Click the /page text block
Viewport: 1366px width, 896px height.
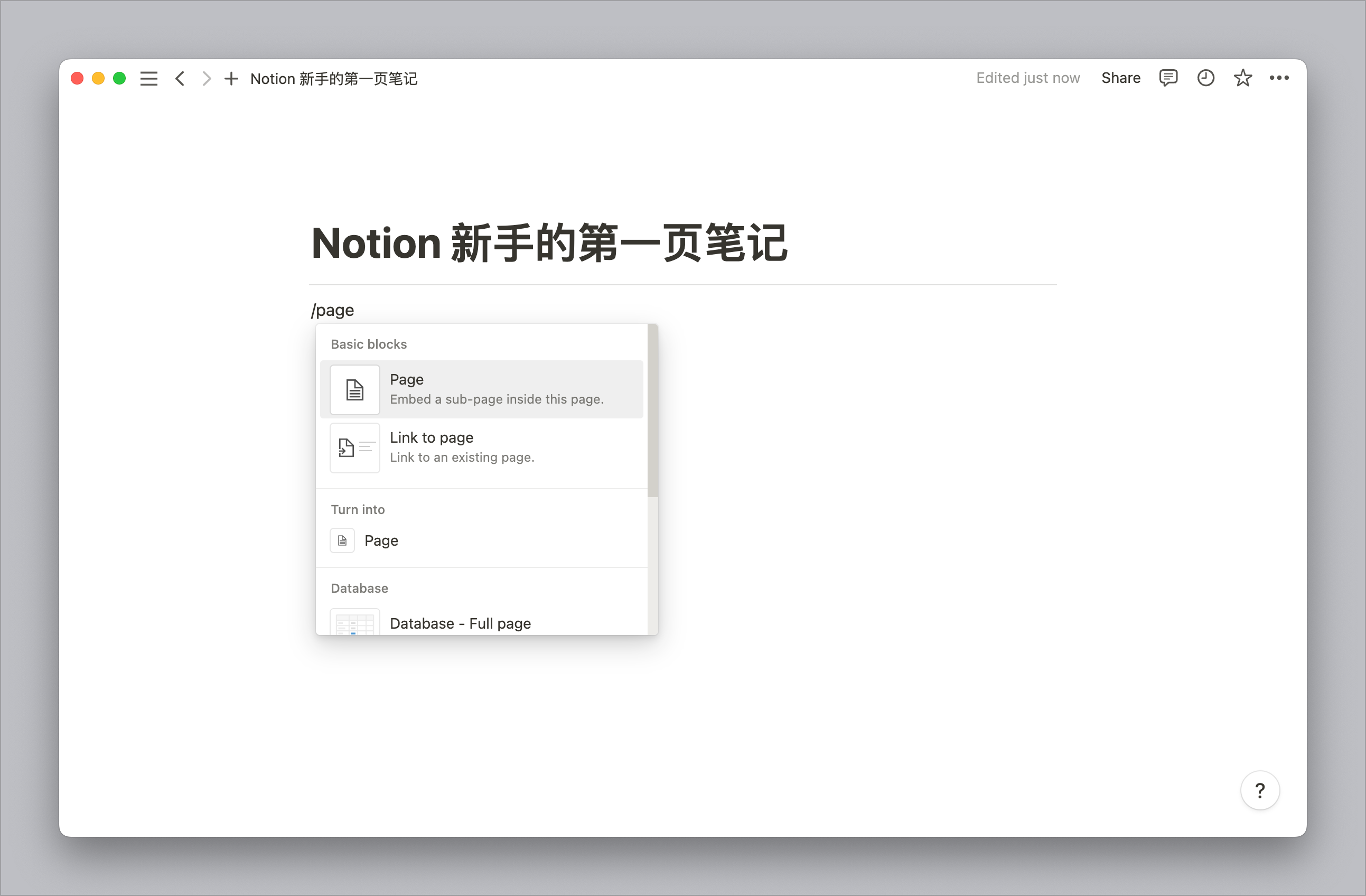click(x=332, y=310)
